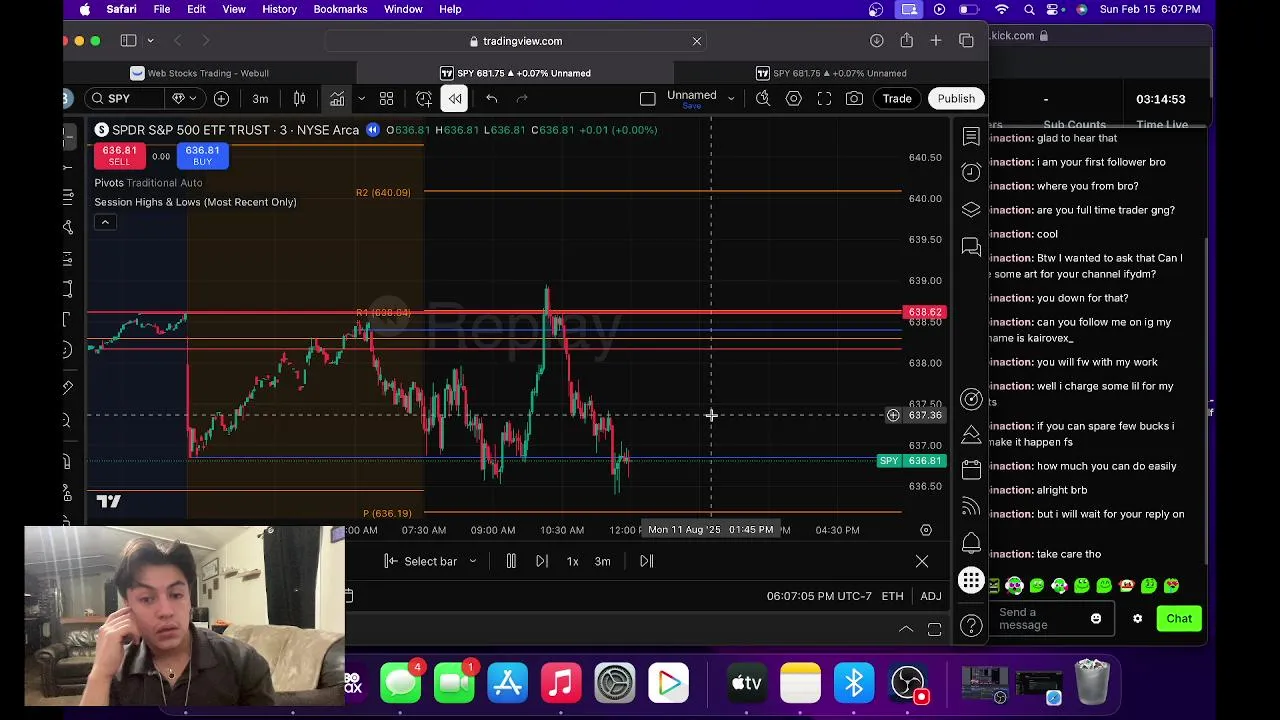The width and height of the screenshot is (1280, 720).
Task: Open the Help Center question mark icon
Action: click(971, 626)
